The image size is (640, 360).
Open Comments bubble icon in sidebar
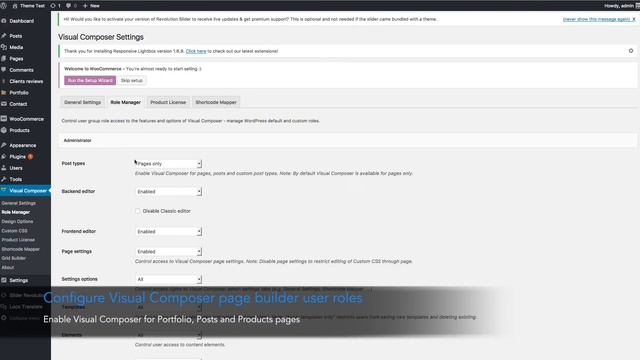pos(4,70)
